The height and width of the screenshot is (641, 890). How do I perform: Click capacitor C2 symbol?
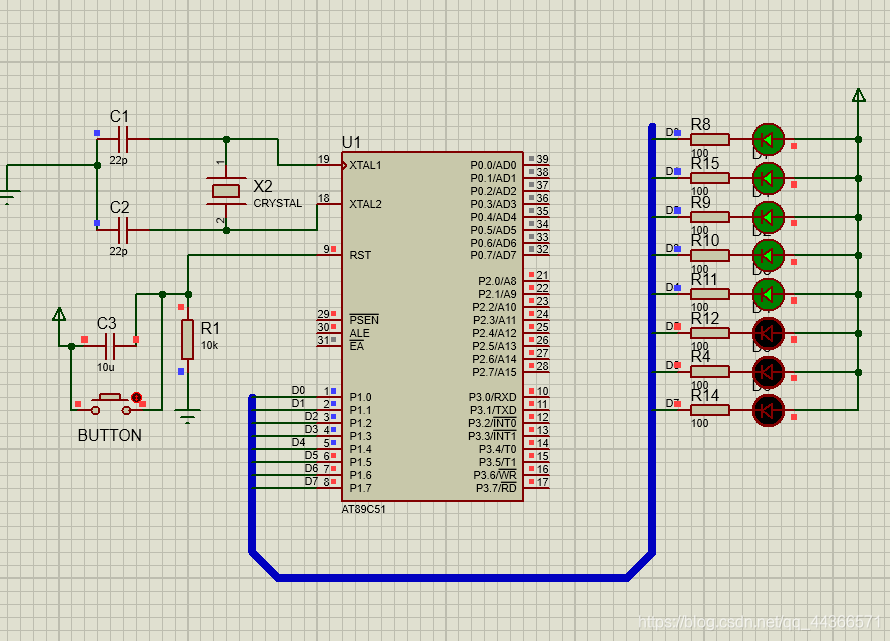pyautogui.click(x=123, y=230)
